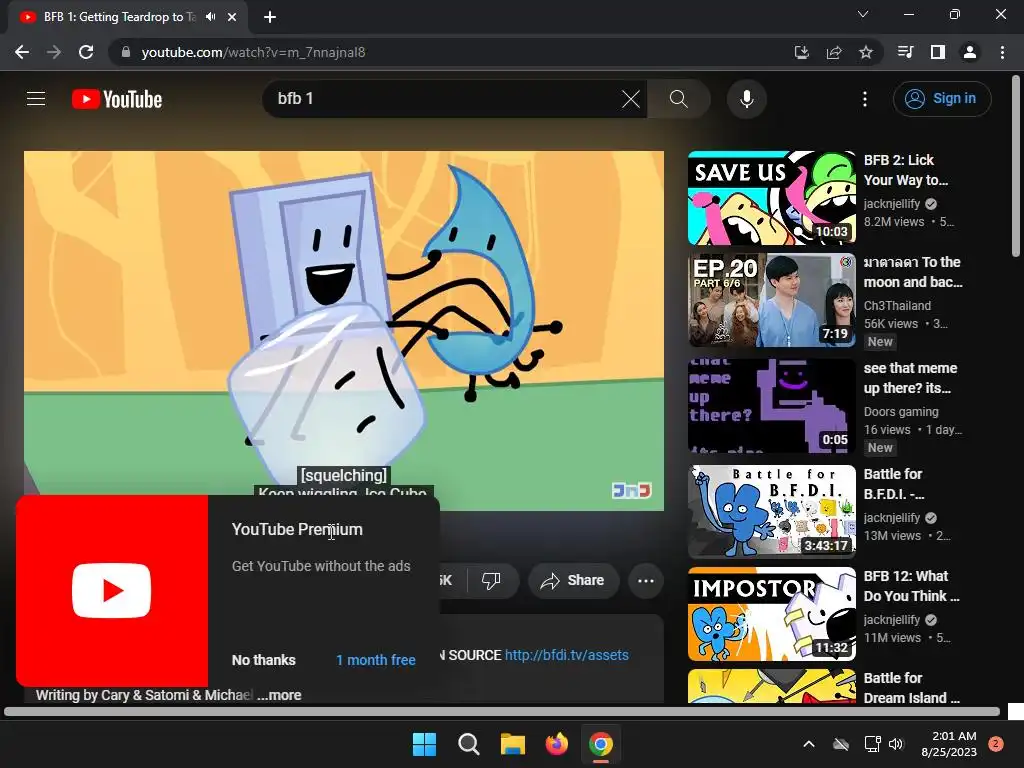
Task: Click the page's vertical scrollbar
Action: tap(1016, 167)
